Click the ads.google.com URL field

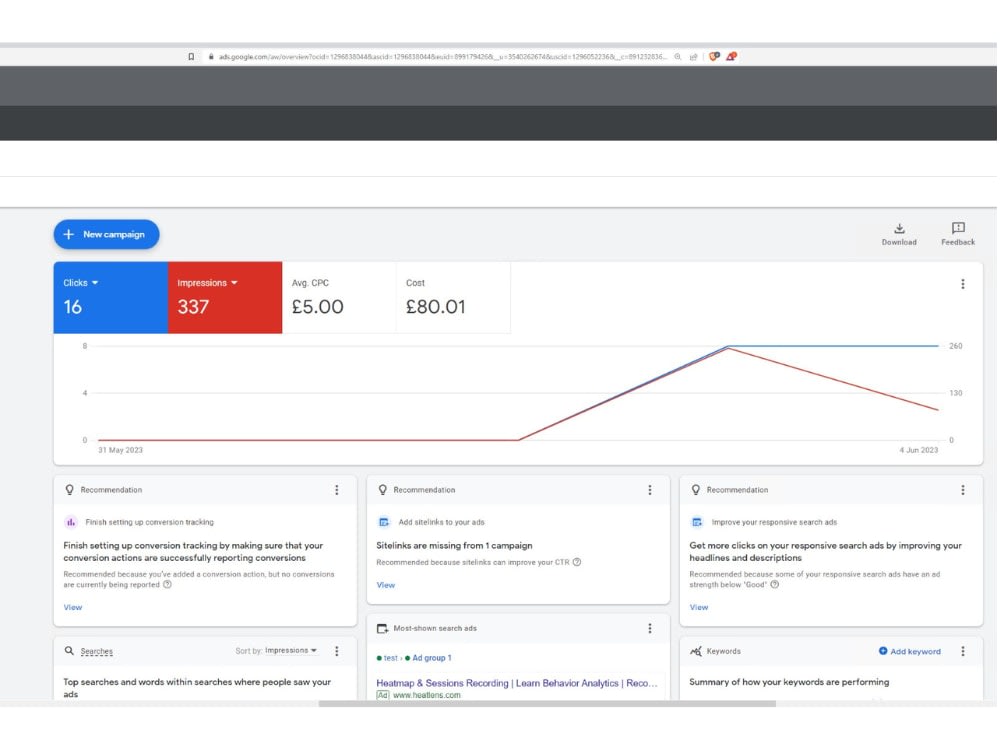pyautogui.click(x=443, y=57)
